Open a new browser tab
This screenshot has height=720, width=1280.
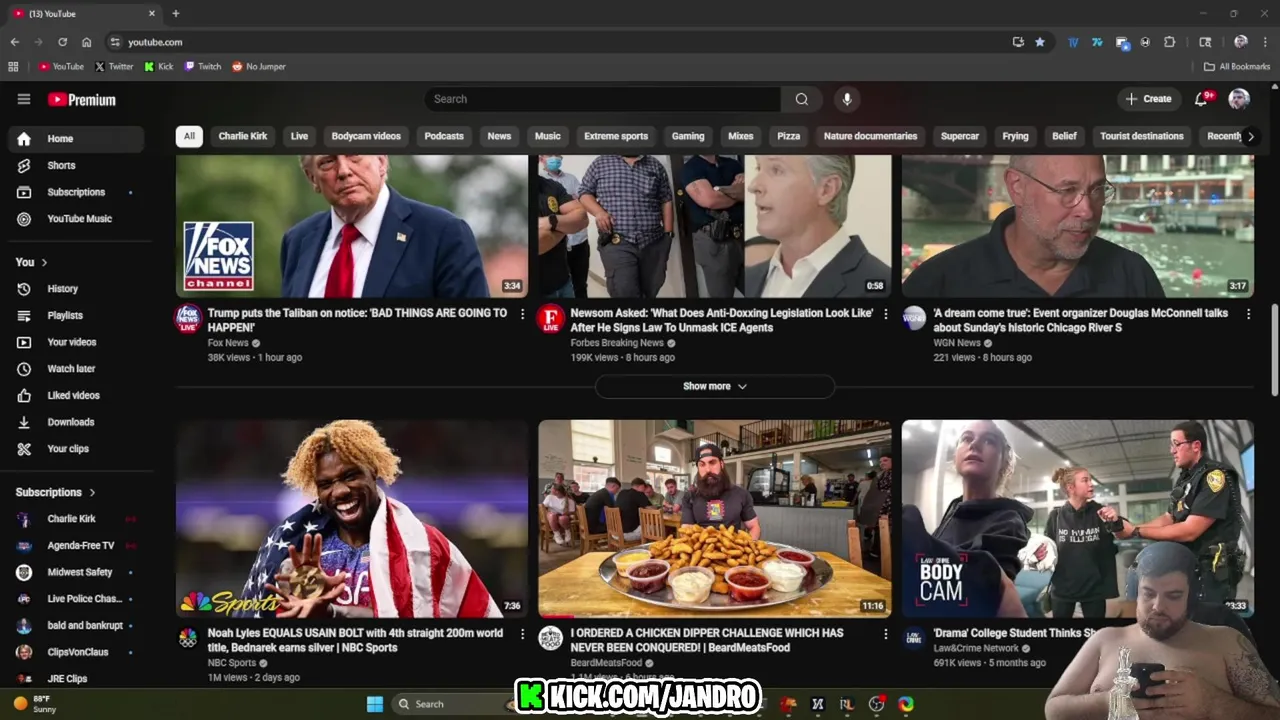point(176,14)
